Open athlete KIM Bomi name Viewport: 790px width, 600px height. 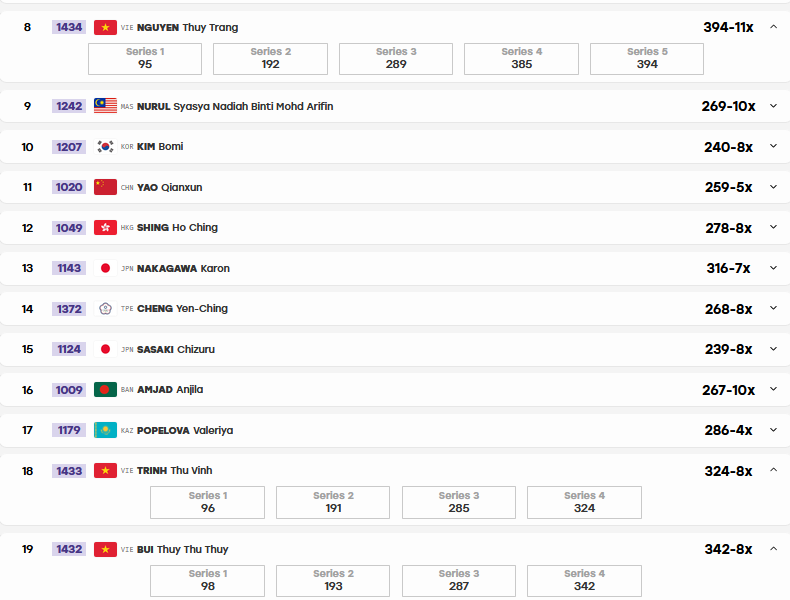point(160,147)
